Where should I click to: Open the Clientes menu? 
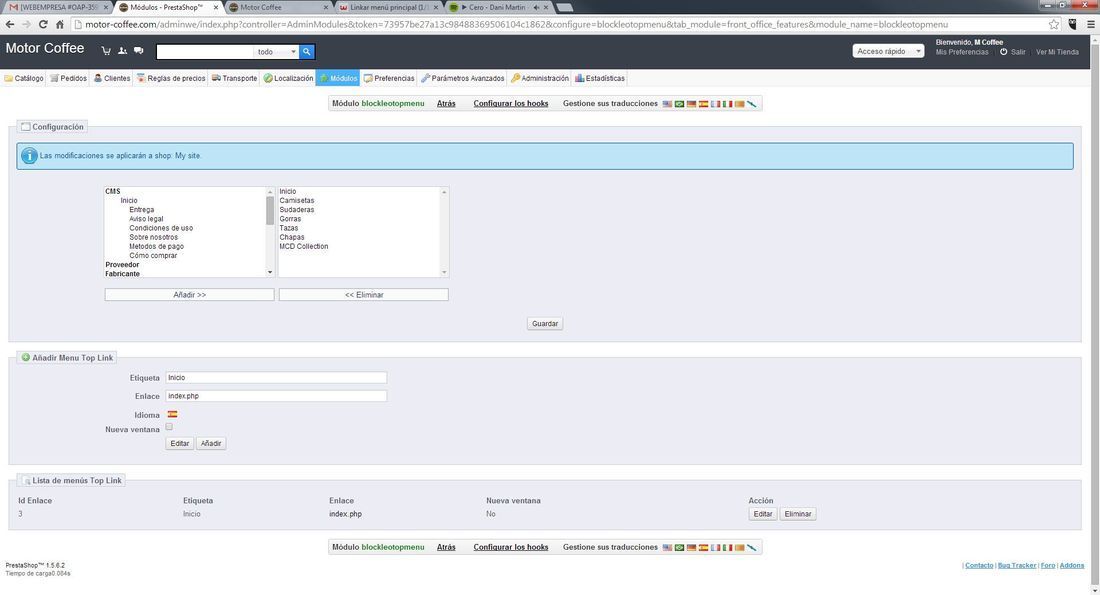pos(112,78)
